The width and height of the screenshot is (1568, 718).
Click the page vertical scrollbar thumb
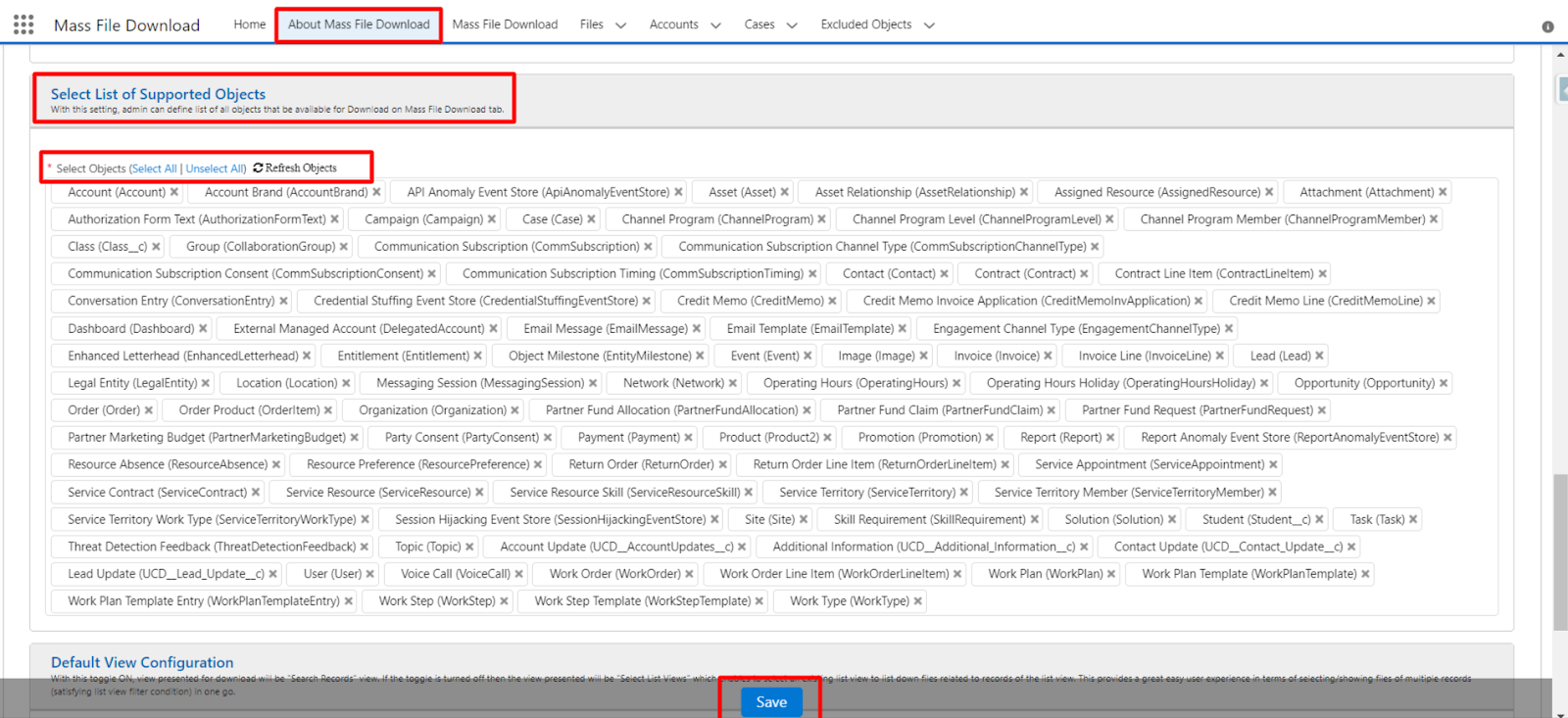pos(1560,551)
